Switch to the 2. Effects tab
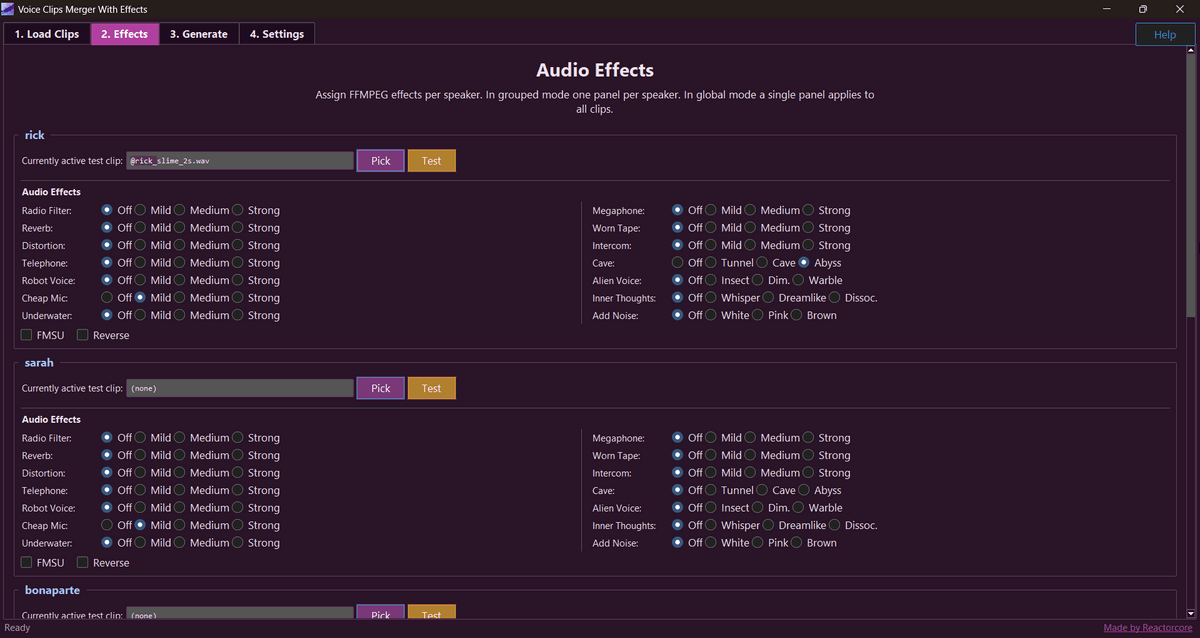 (x=124, y=34)
